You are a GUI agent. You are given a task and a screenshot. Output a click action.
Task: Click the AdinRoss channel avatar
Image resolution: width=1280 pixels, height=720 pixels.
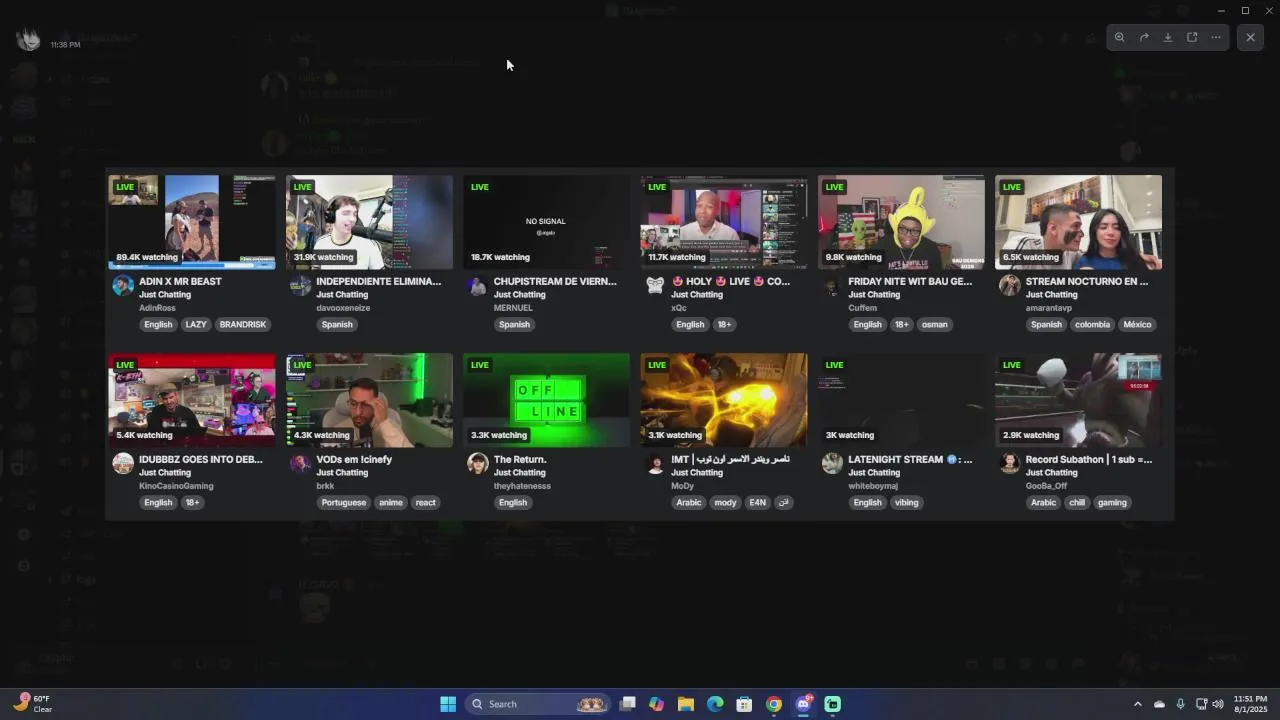pos(123,286)
